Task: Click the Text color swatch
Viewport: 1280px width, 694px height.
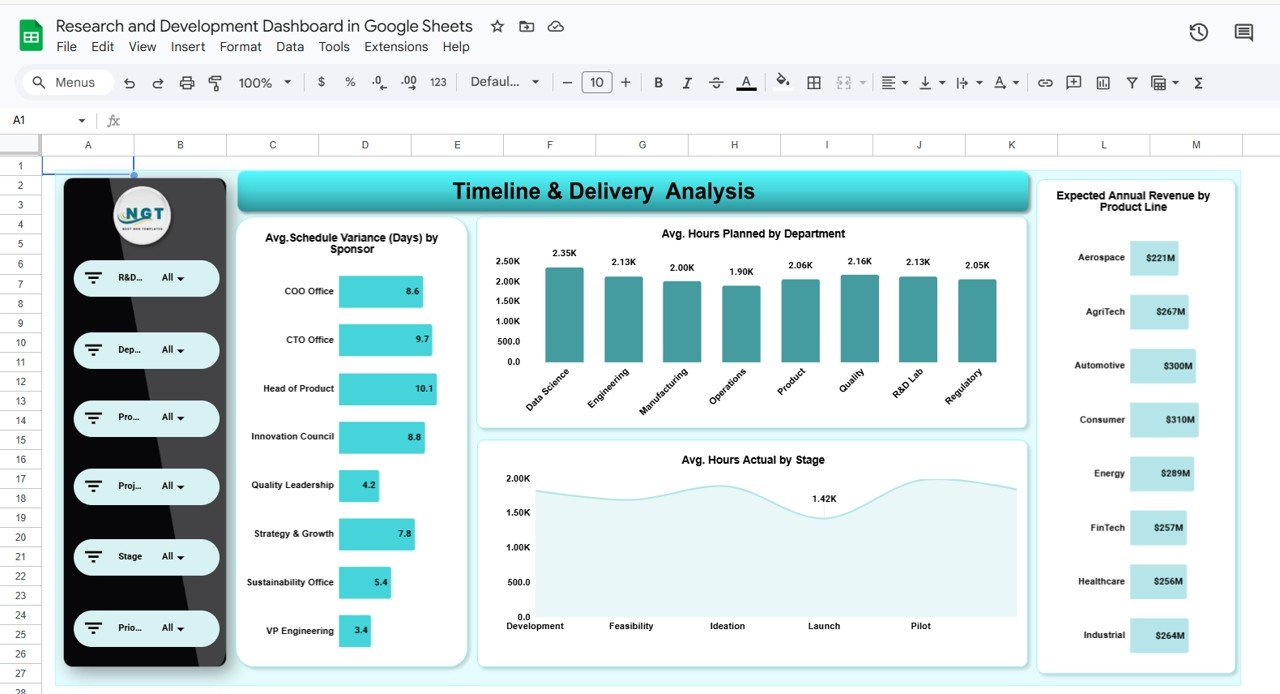Action: 747,82
